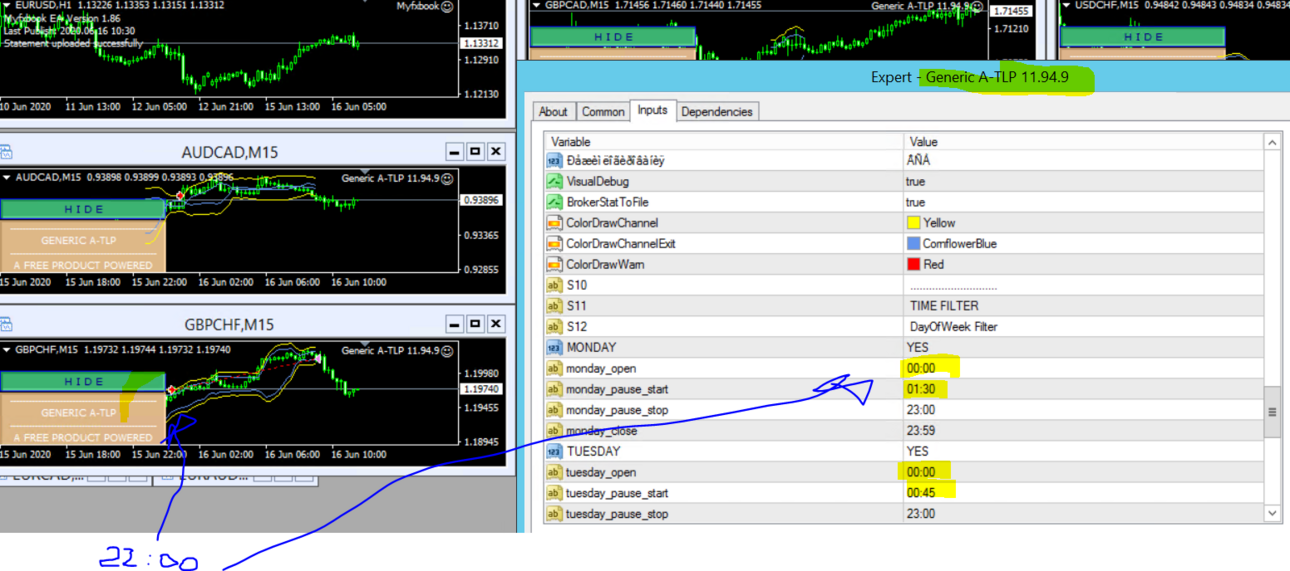Click the expert smiley face on GBPCHF chart
Screen dimensions: 1290x571
[447, 350]
